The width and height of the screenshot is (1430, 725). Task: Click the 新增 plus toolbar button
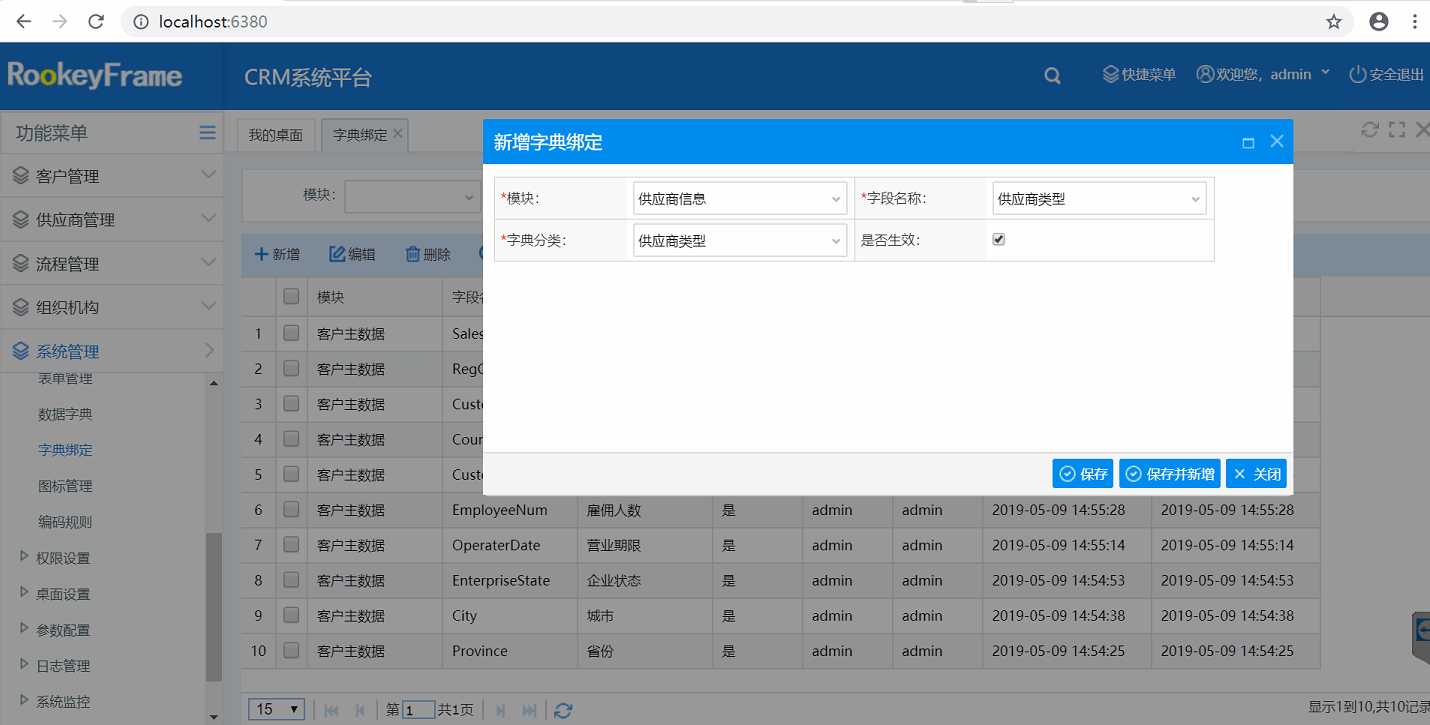point(277,254)
